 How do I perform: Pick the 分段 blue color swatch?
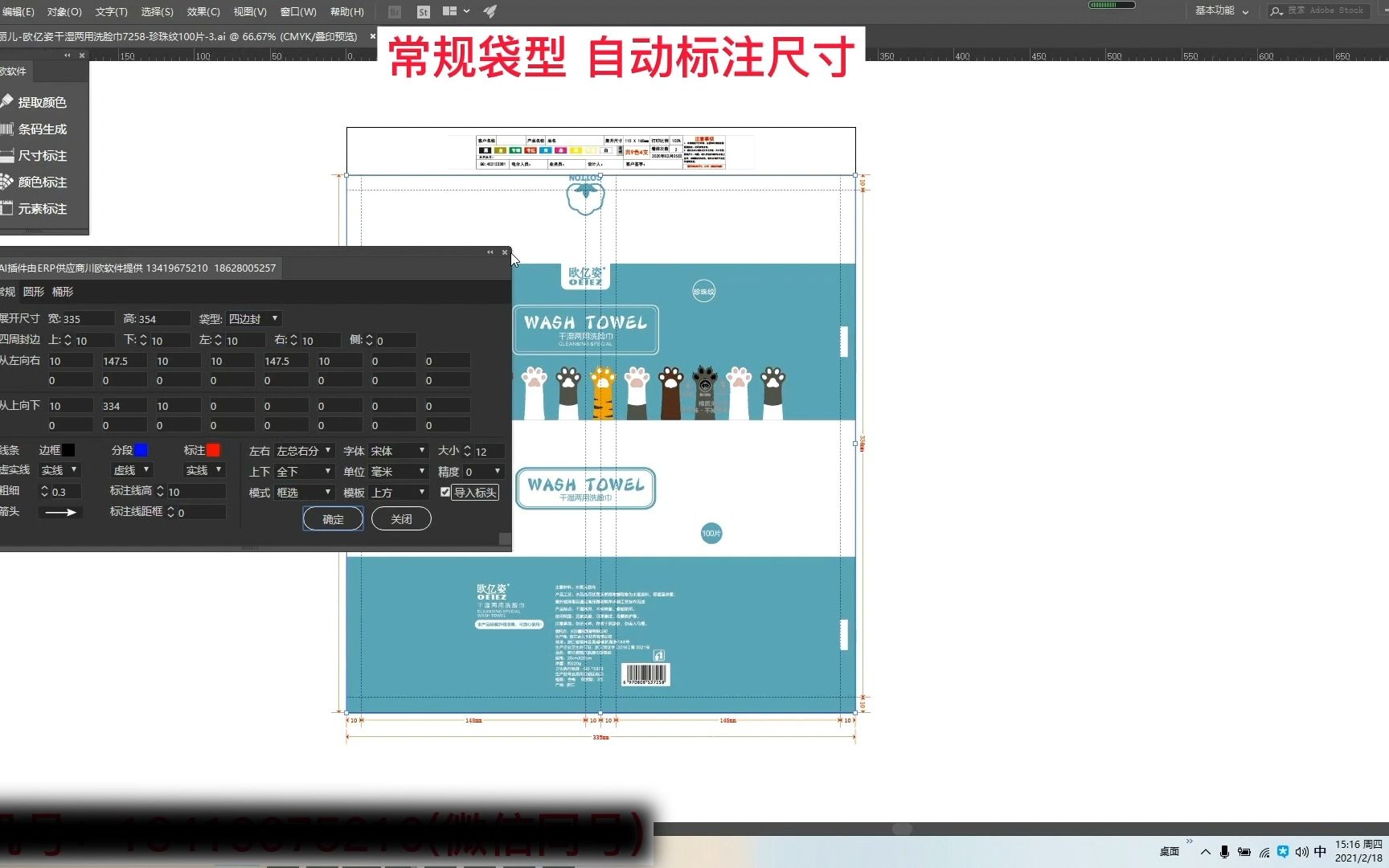coord(141,450)
